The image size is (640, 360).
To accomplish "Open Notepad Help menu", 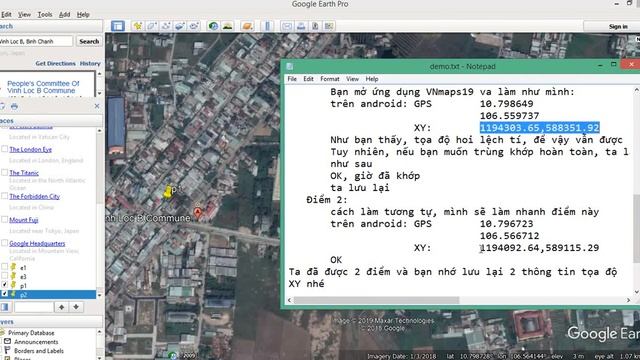I will [x=371, y=79].
